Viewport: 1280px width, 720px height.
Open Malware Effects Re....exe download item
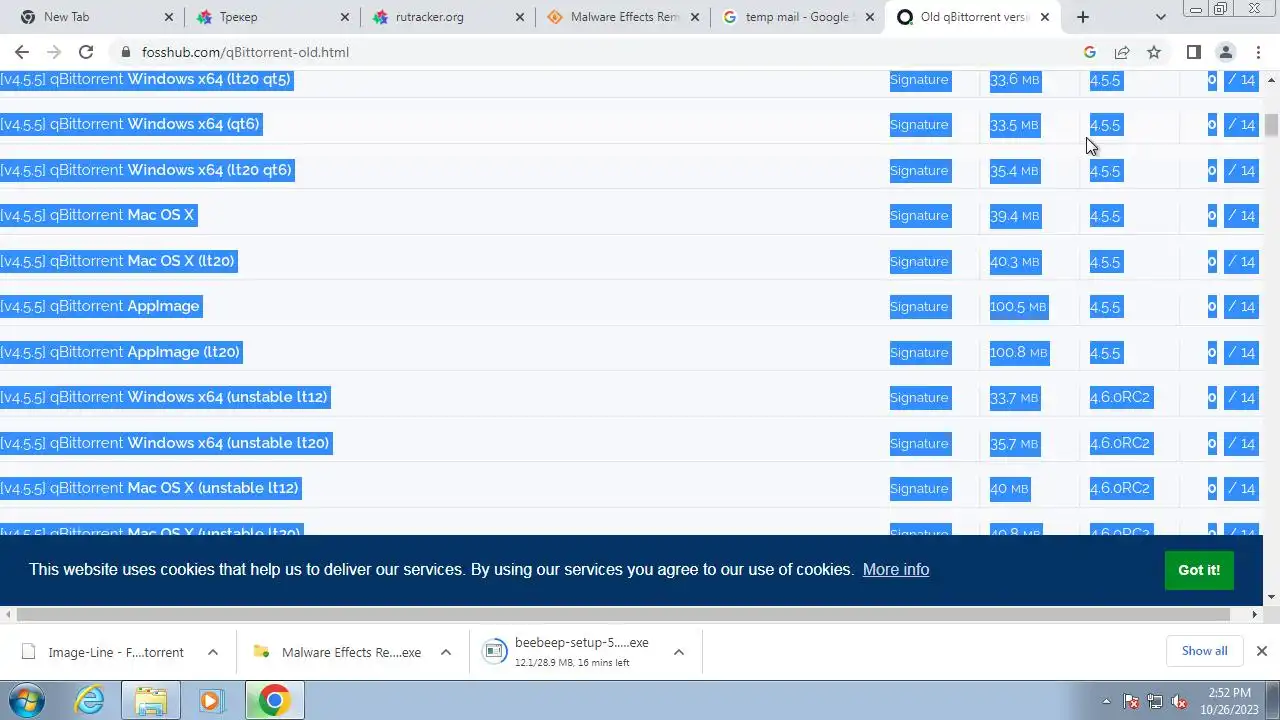[x=338, y=652]
